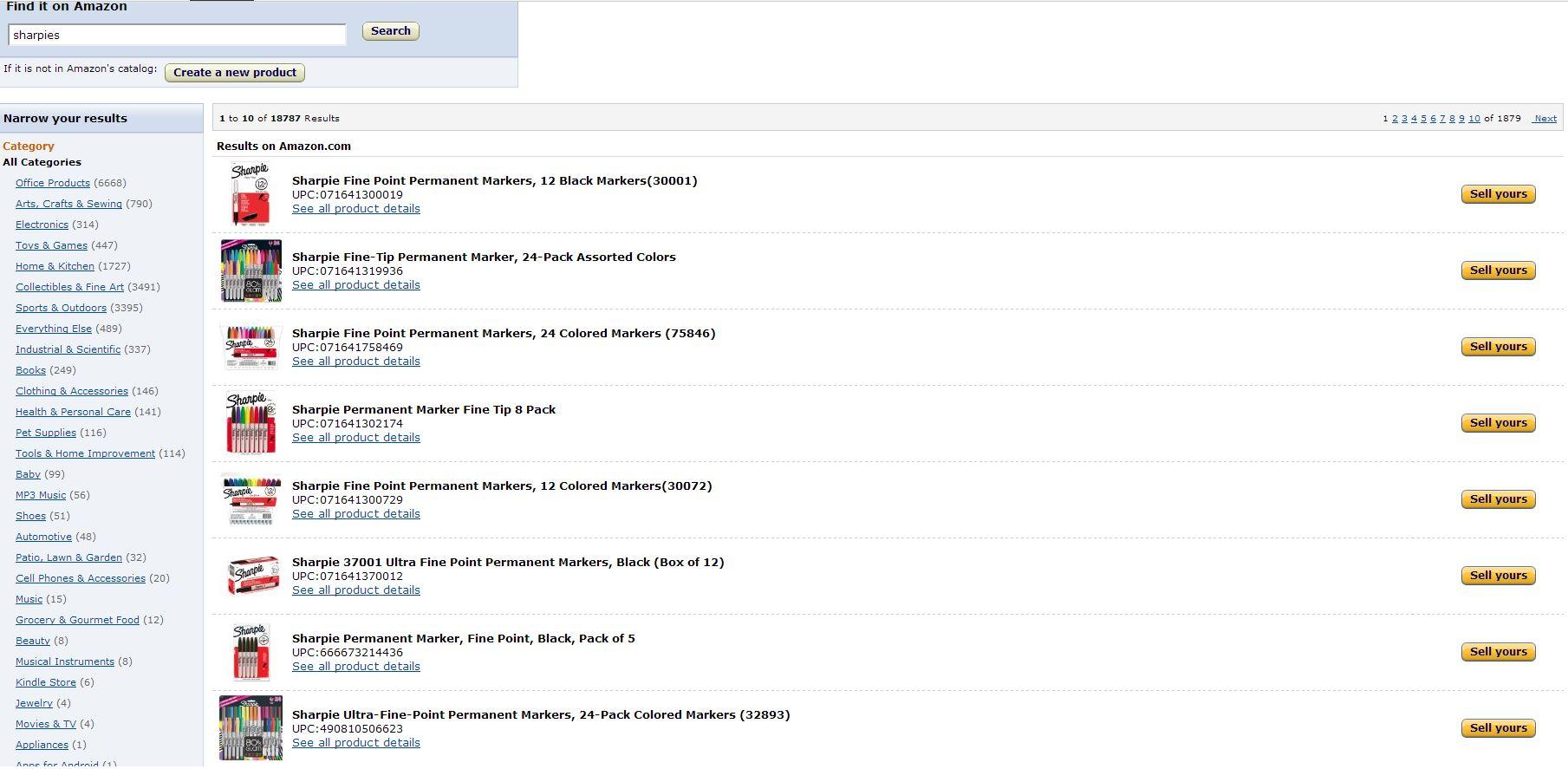
Task: Open Everything Else category
Action: click(x=54, y=329)
